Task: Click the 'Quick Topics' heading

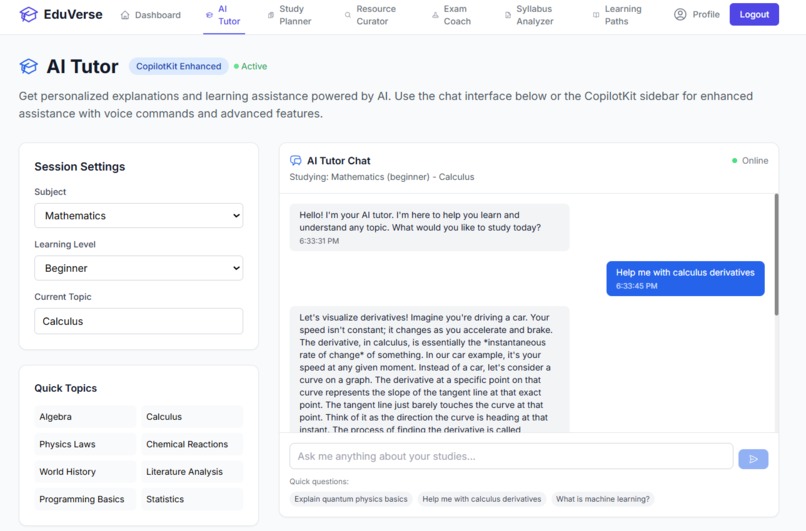Action: [x=66, y=388]
